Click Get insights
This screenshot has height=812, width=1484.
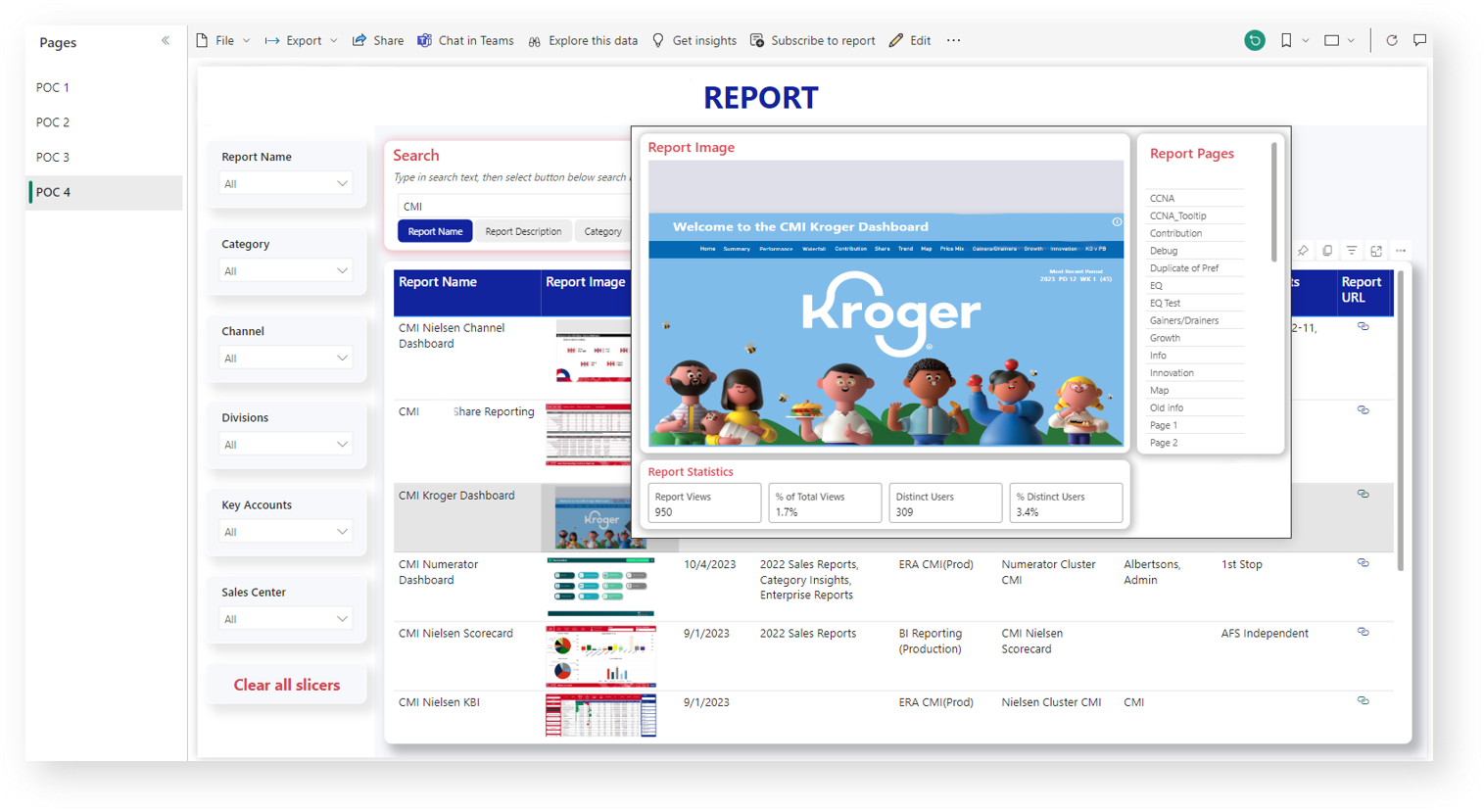[x=694, y=40]
